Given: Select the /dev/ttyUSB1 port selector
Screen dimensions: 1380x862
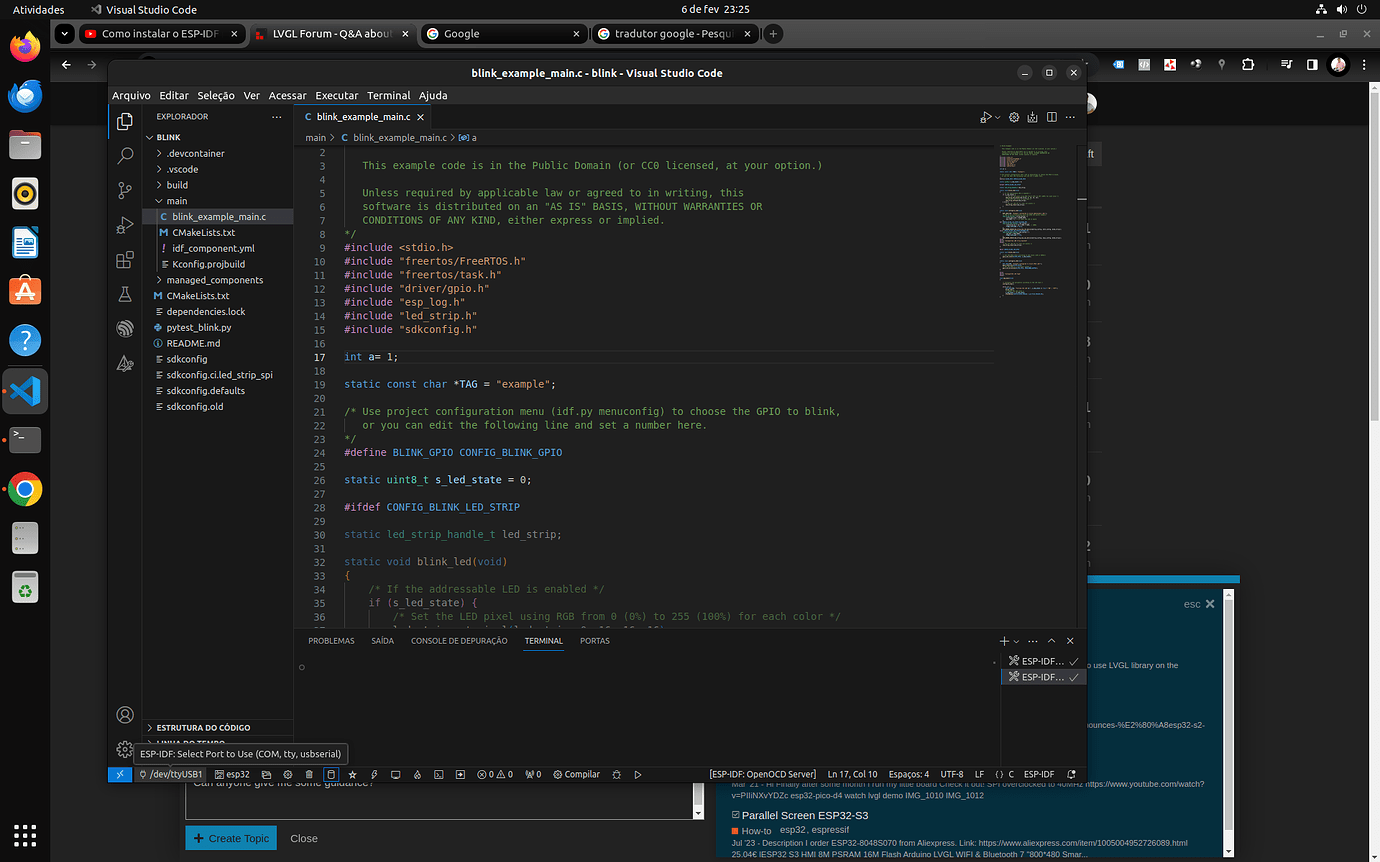Looking at the screenshot, I should 171,774.
